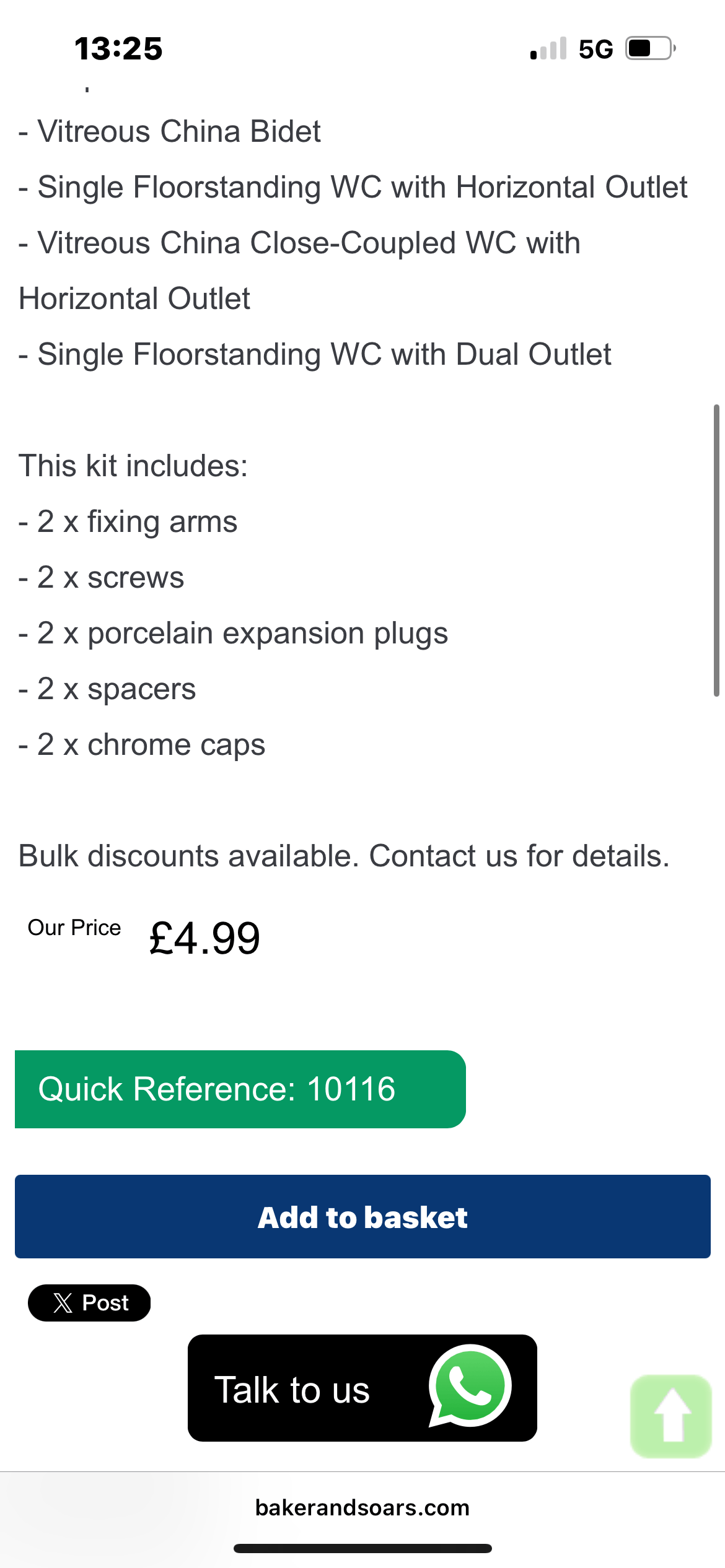
Task: Click the X logo in Post button
Action: coord(63,1303)
